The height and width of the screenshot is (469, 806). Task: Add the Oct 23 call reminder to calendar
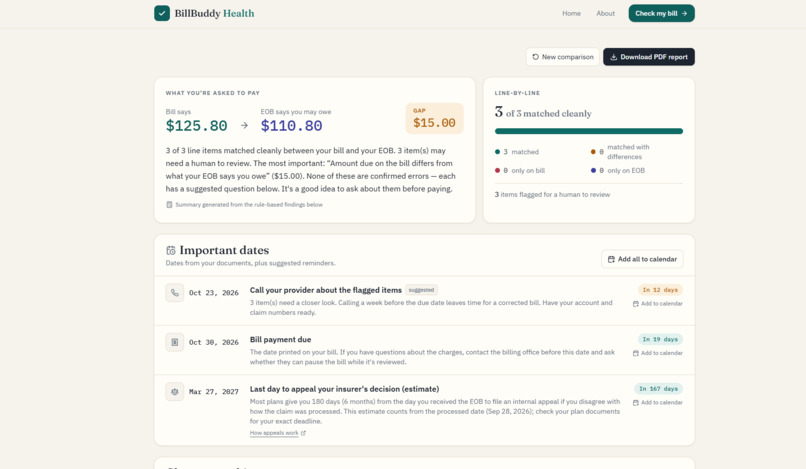pyautogui.click(x=657, y=304)
